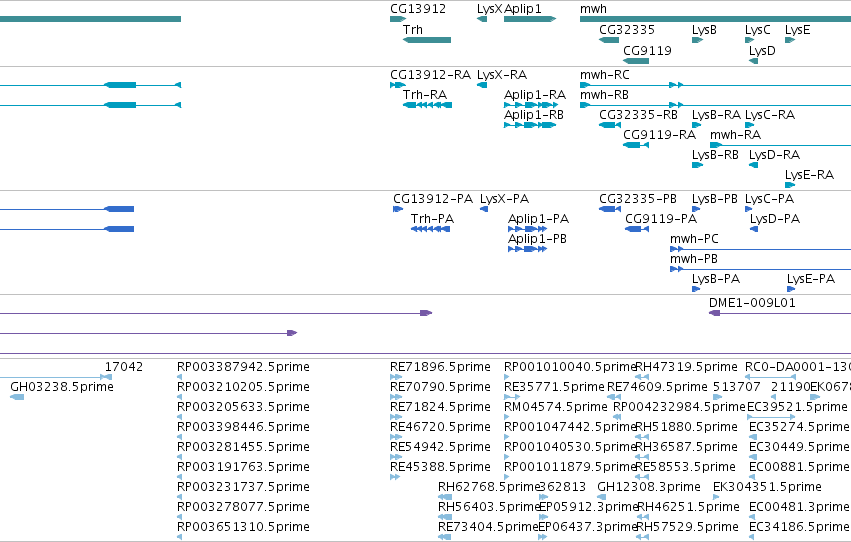The width and height of the screenshot is (851, 542).
Task: Click protein LysE-PA
Action: pyautogui.click(x=811, y=279)
